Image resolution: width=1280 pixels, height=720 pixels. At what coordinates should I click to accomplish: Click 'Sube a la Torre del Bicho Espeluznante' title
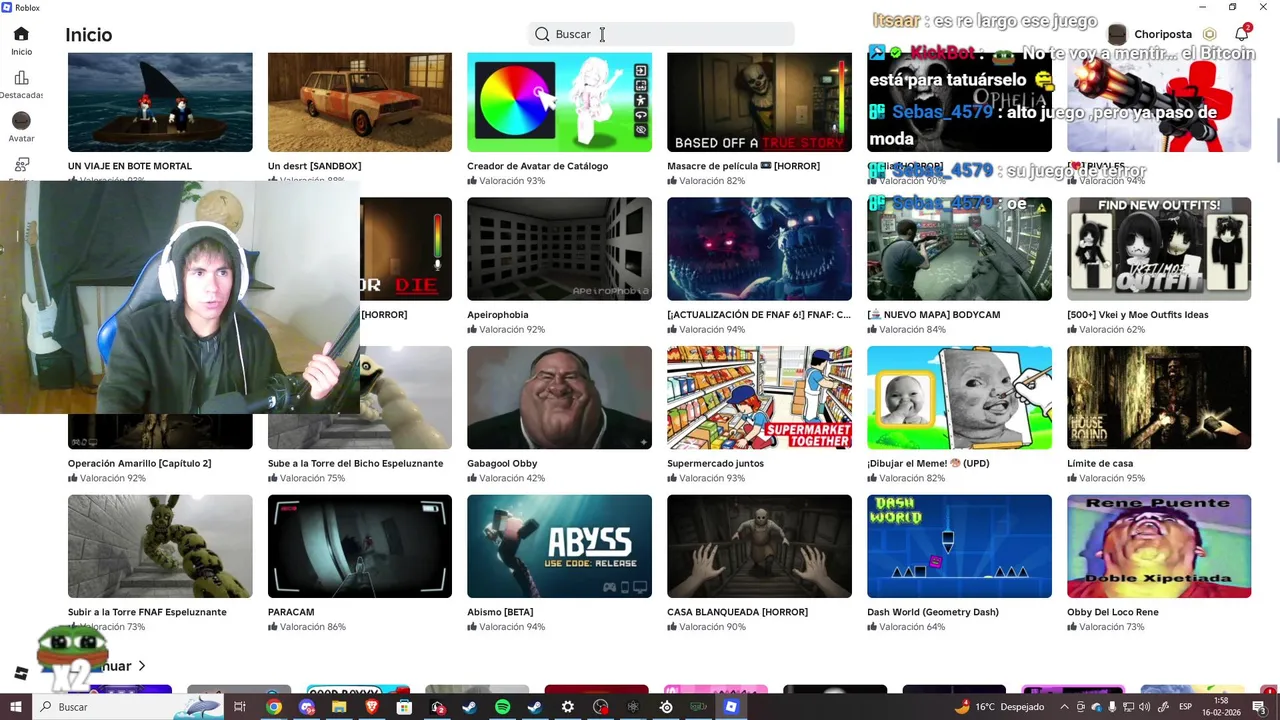click(x=355, y=464)
